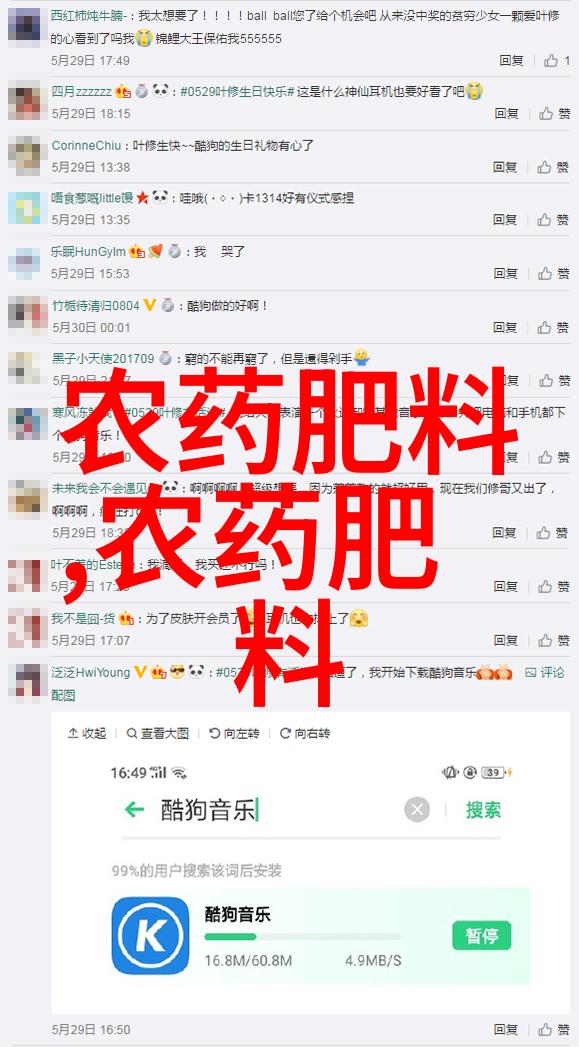Tap the green back arrow in search bar
Screen dimensions: 579x1047
point(134,810)
